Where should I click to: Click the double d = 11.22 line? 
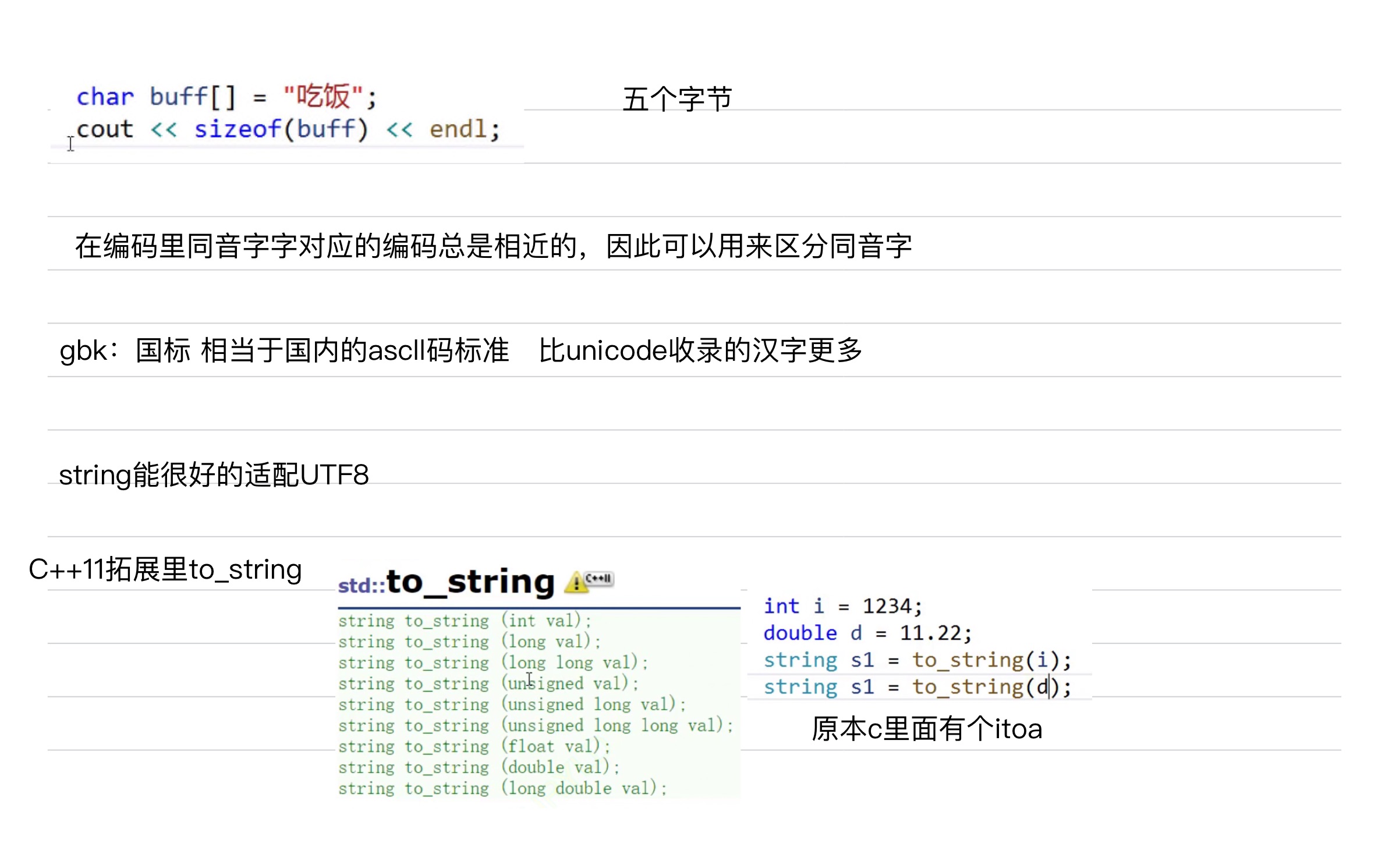tap(867, 633)
